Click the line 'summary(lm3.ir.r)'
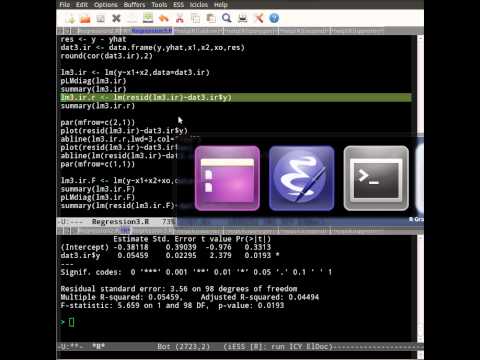 [x=98, y=106]
